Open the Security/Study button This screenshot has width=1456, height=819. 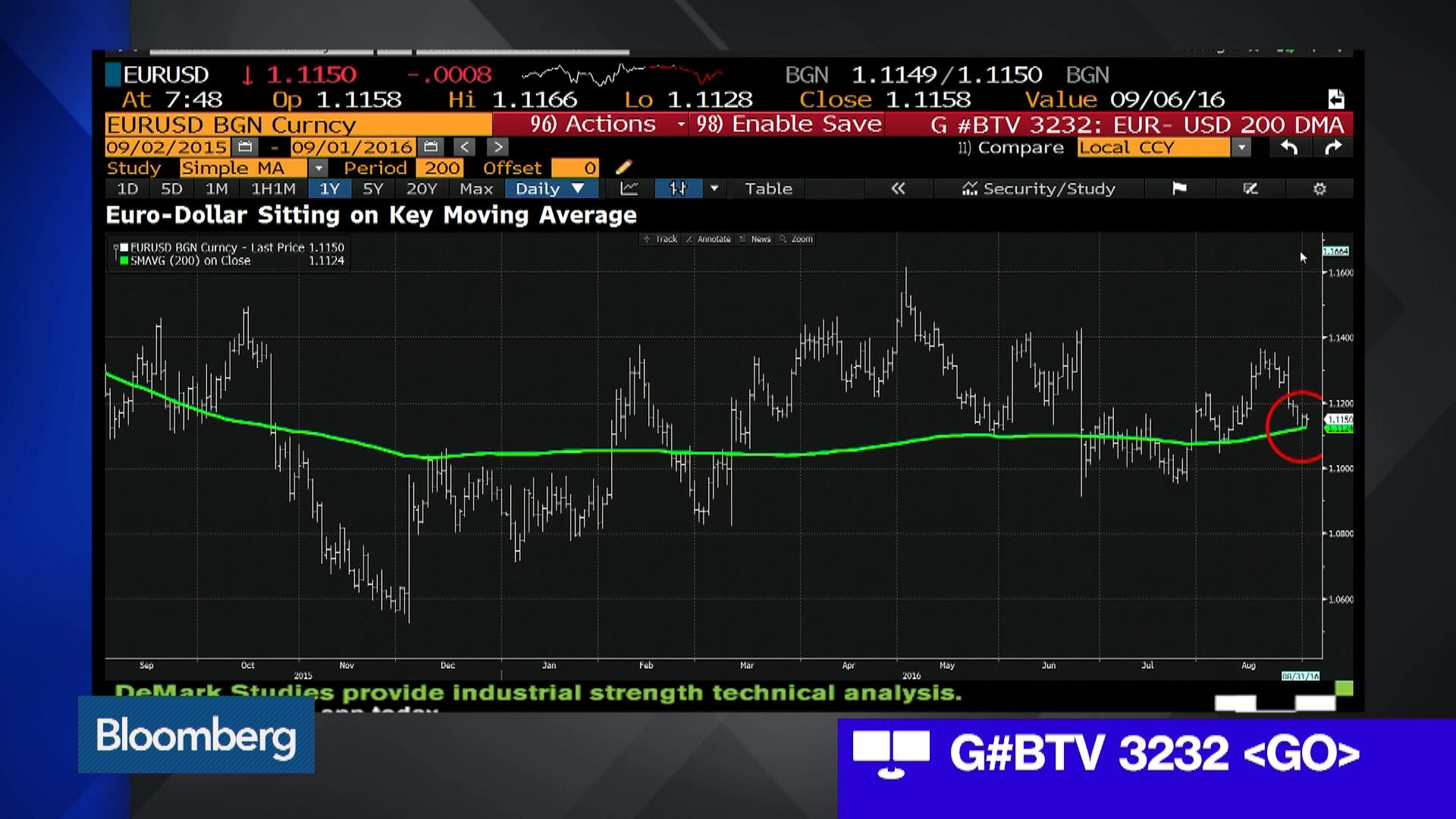click(1039, 189)
